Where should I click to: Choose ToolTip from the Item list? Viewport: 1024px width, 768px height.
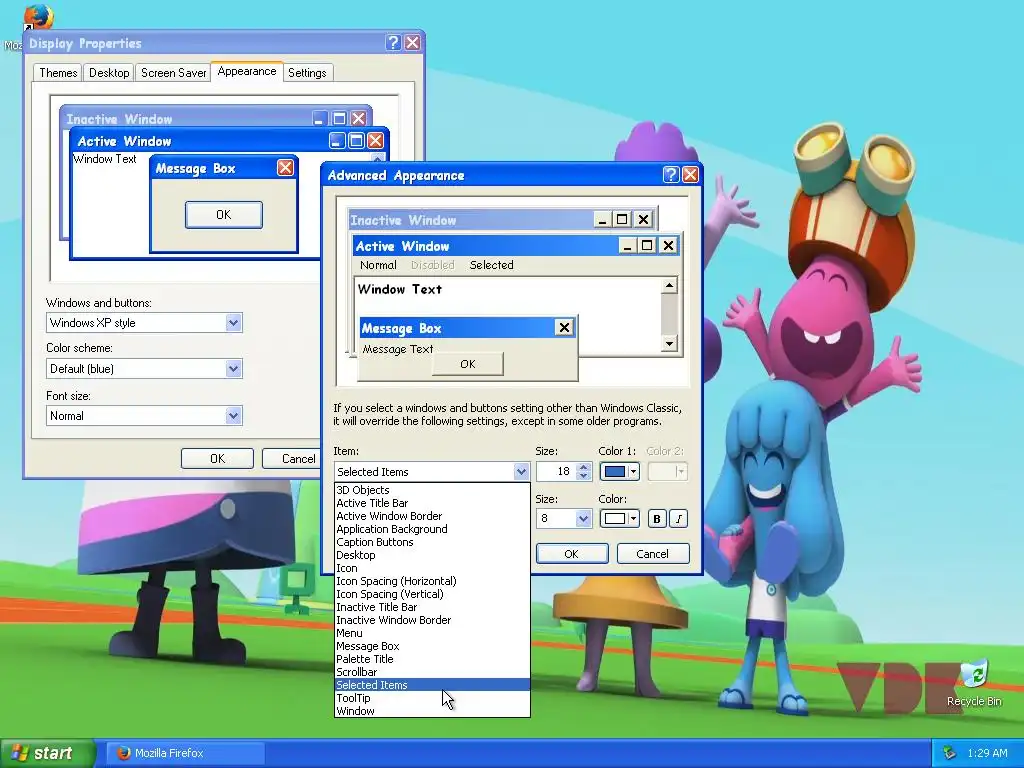(x=432, y=698)
